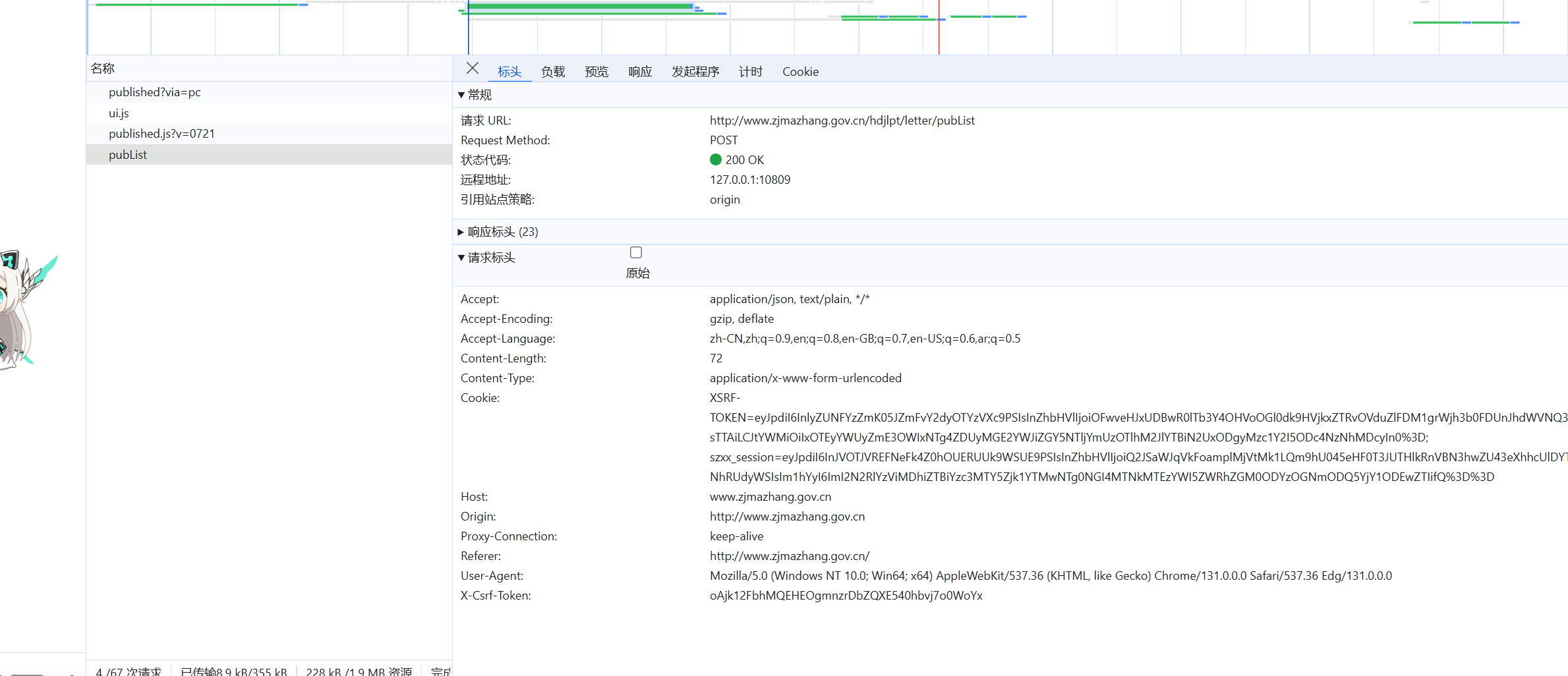Open the 预览 tab
The width and height of the screenshot is (1568, 676).
click(596, 72)
